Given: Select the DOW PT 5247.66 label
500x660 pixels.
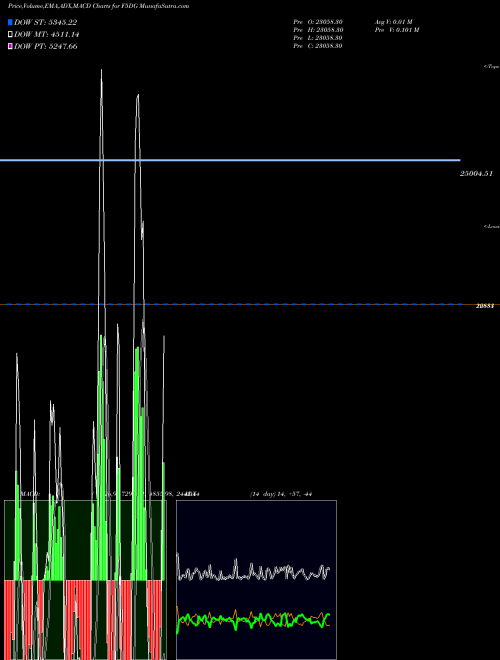Looking at the screenshot, I should (45, 46).
